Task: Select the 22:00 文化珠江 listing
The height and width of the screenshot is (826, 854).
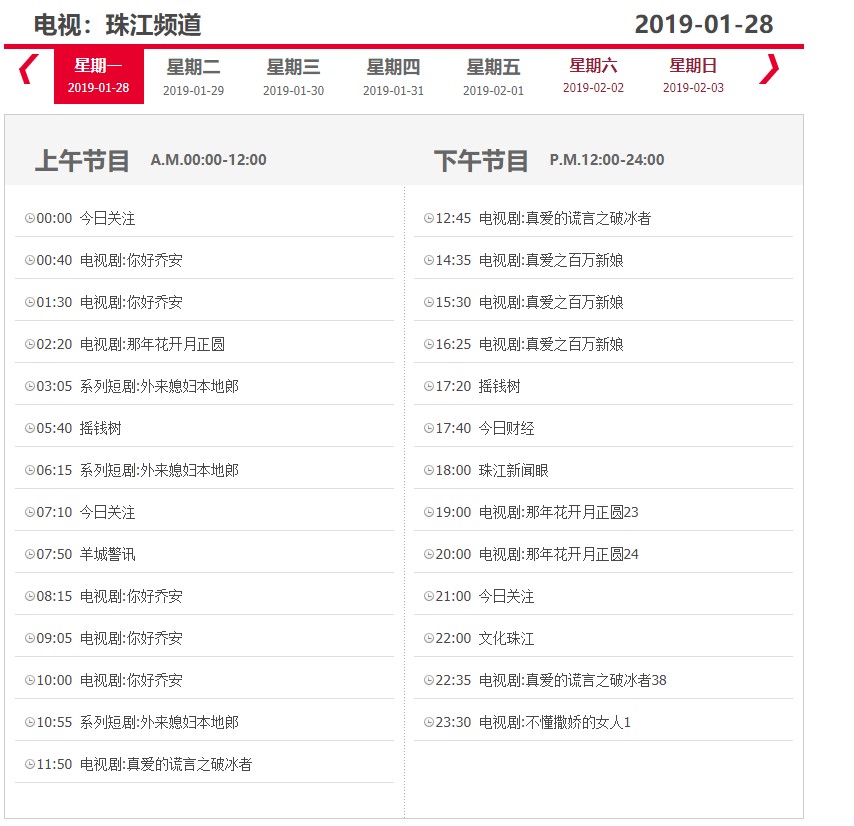Action: pyautogui.click(x=603, y=638)
